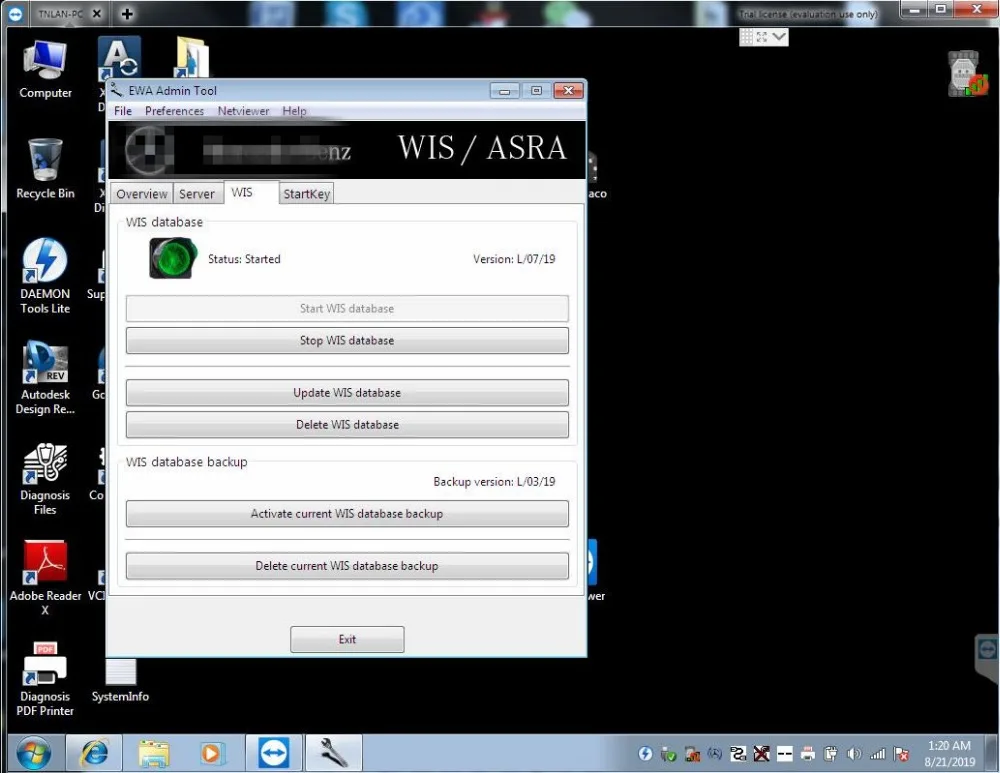The height and width of the screenshot is (773, 1000).
Task: Click the DAEMON Tools tray icon
Action: [645, 754]
